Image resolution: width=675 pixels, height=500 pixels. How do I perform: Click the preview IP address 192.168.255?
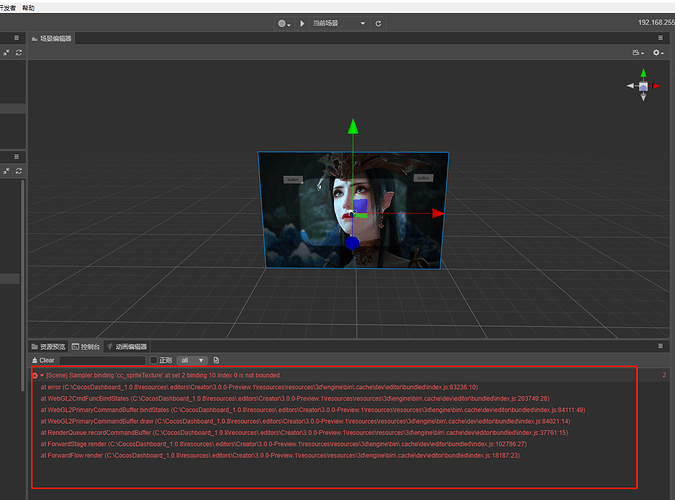(656, 22)
